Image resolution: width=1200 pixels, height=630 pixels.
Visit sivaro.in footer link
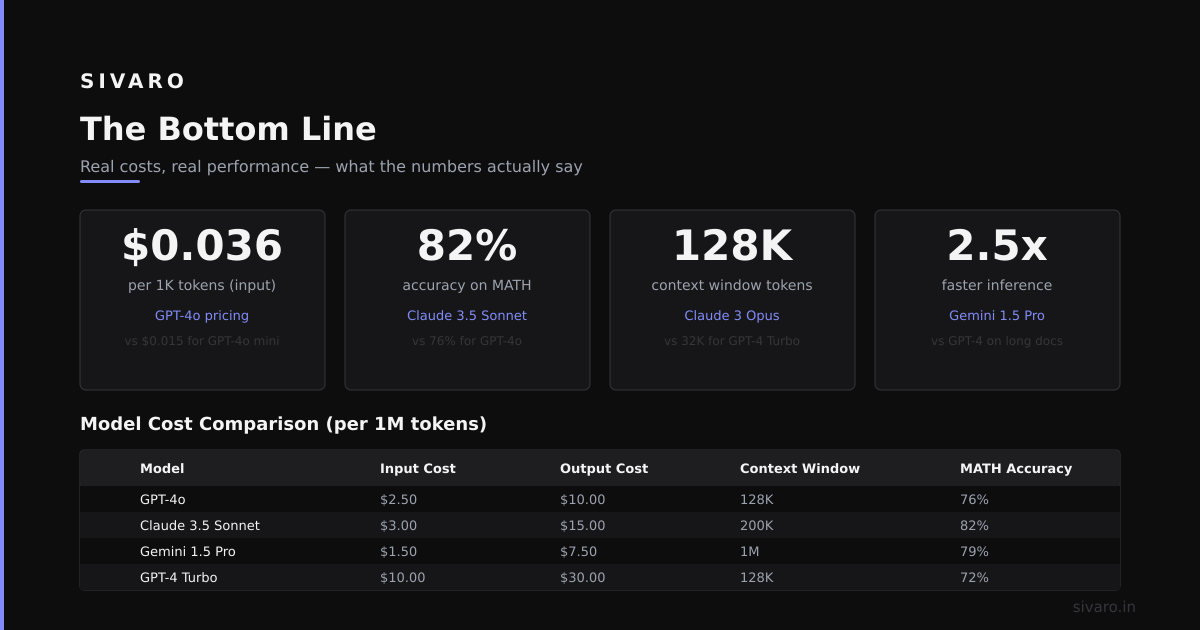(x=1104, y=607)
